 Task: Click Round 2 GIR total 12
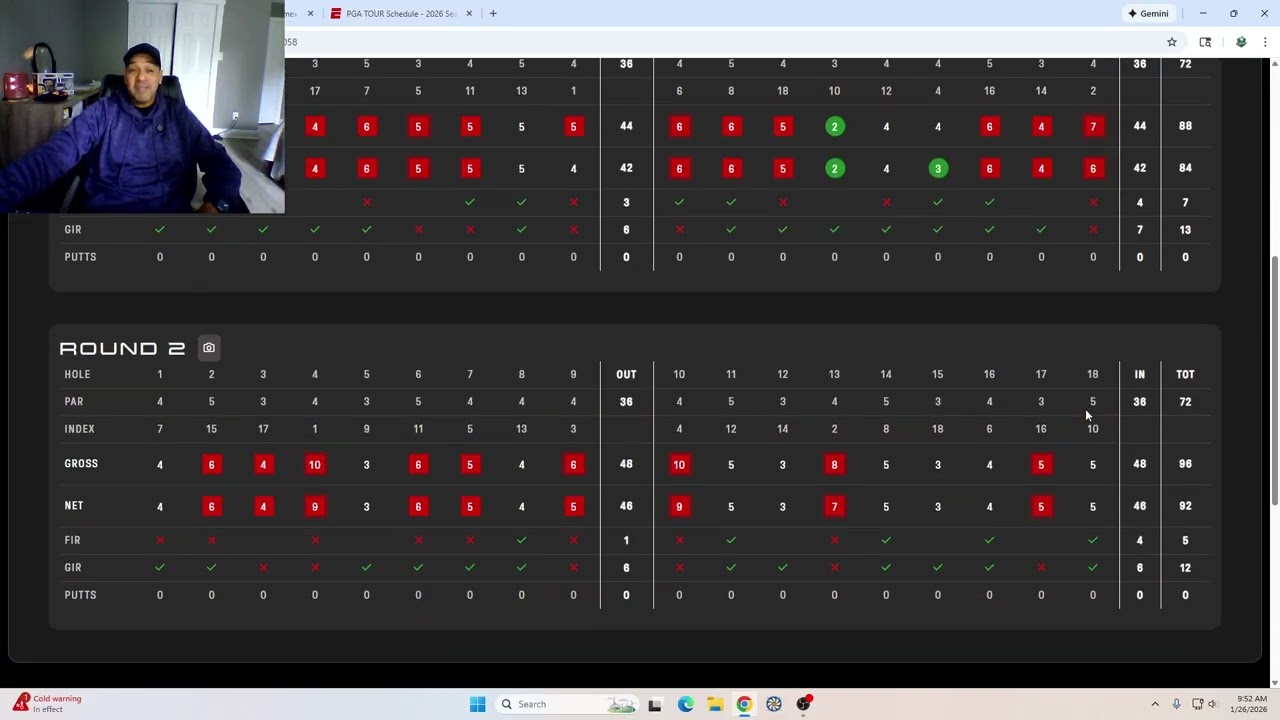pyautogui.click(x=1185, y=567)
